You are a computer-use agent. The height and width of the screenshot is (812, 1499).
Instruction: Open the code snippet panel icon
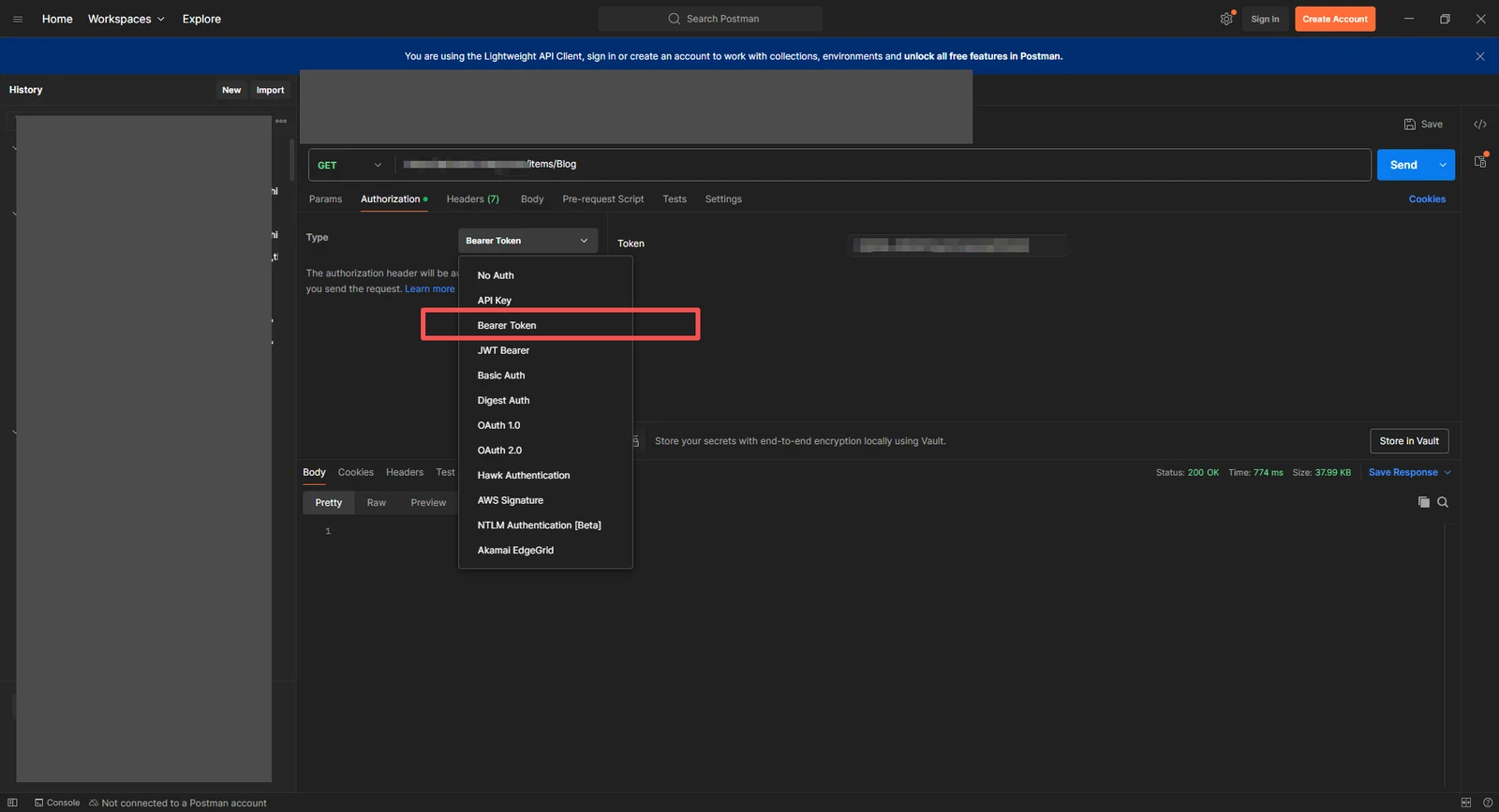click(1480, 124)
